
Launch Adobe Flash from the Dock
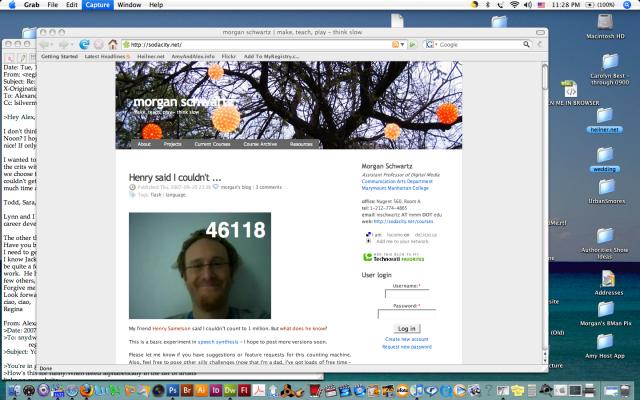[244, 390]
